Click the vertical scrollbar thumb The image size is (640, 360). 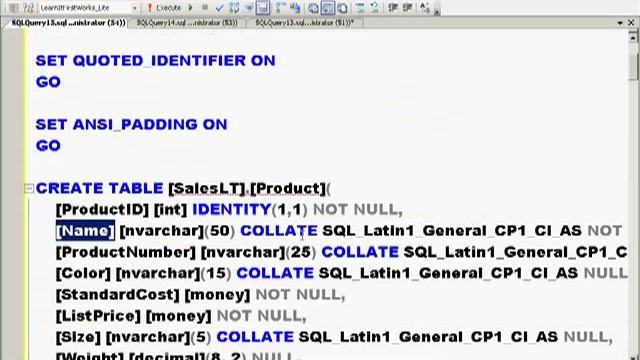click(x=633, y=67)
